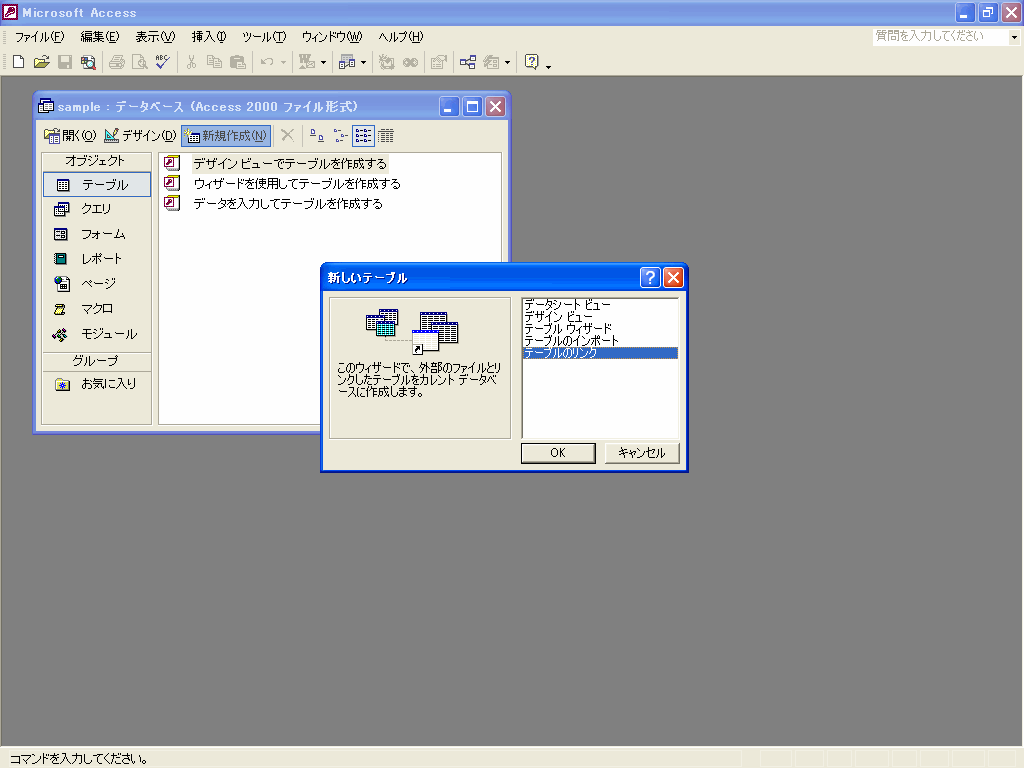
Task: Open the ファイル(F) menu
Action: tap(40, 37)
